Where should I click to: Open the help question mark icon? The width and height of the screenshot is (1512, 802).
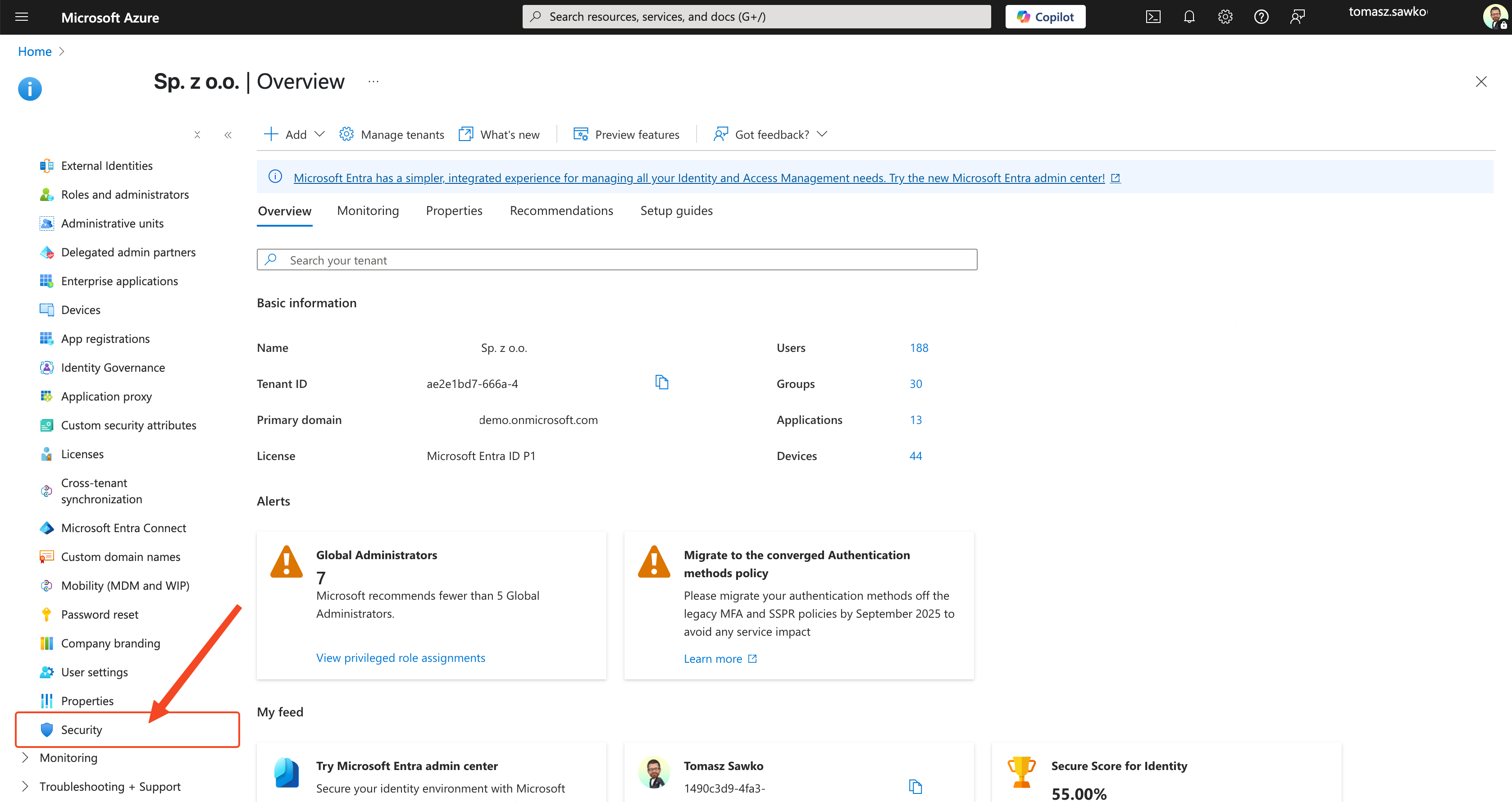(1261, 17)
